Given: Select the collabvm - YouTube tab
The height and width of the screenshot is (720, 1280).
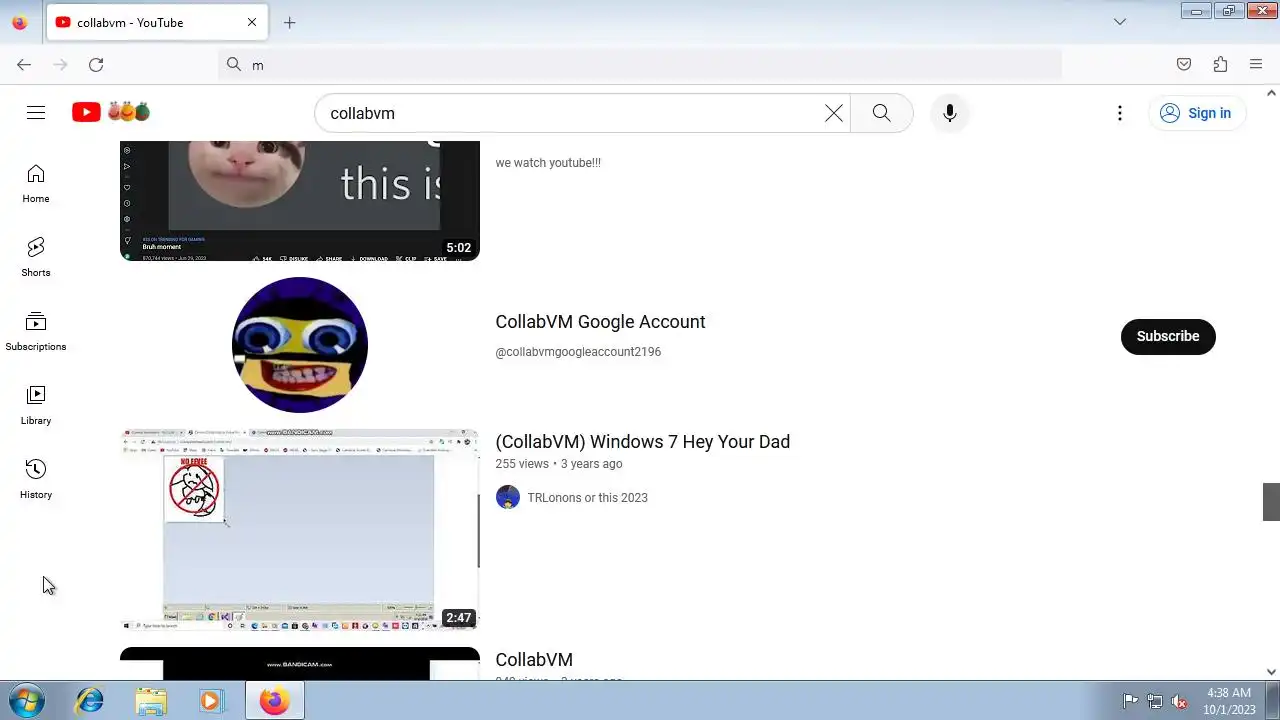Looking at the screenshot, I should click(157, 22).
